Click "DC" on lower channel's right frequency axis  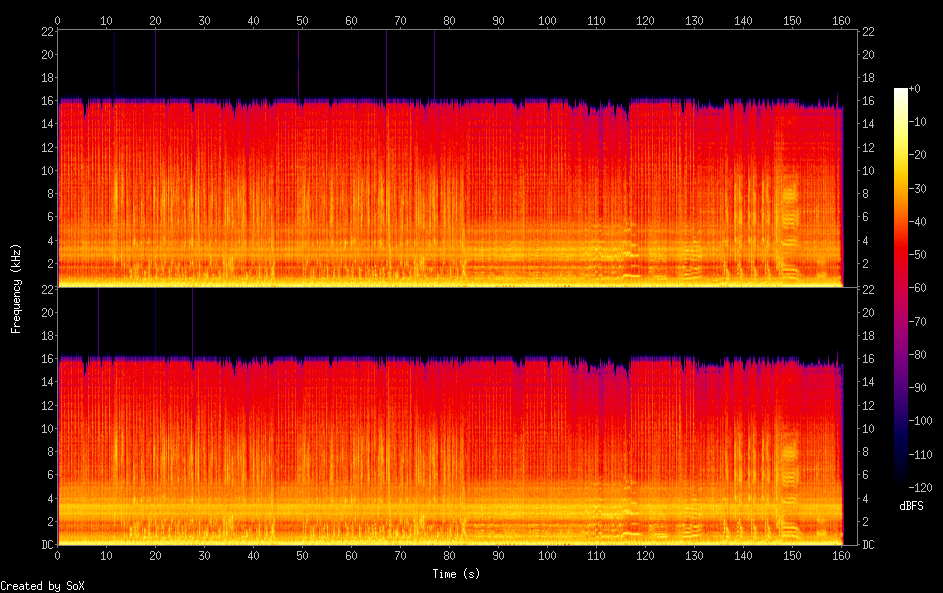click(x=868, y=544)
